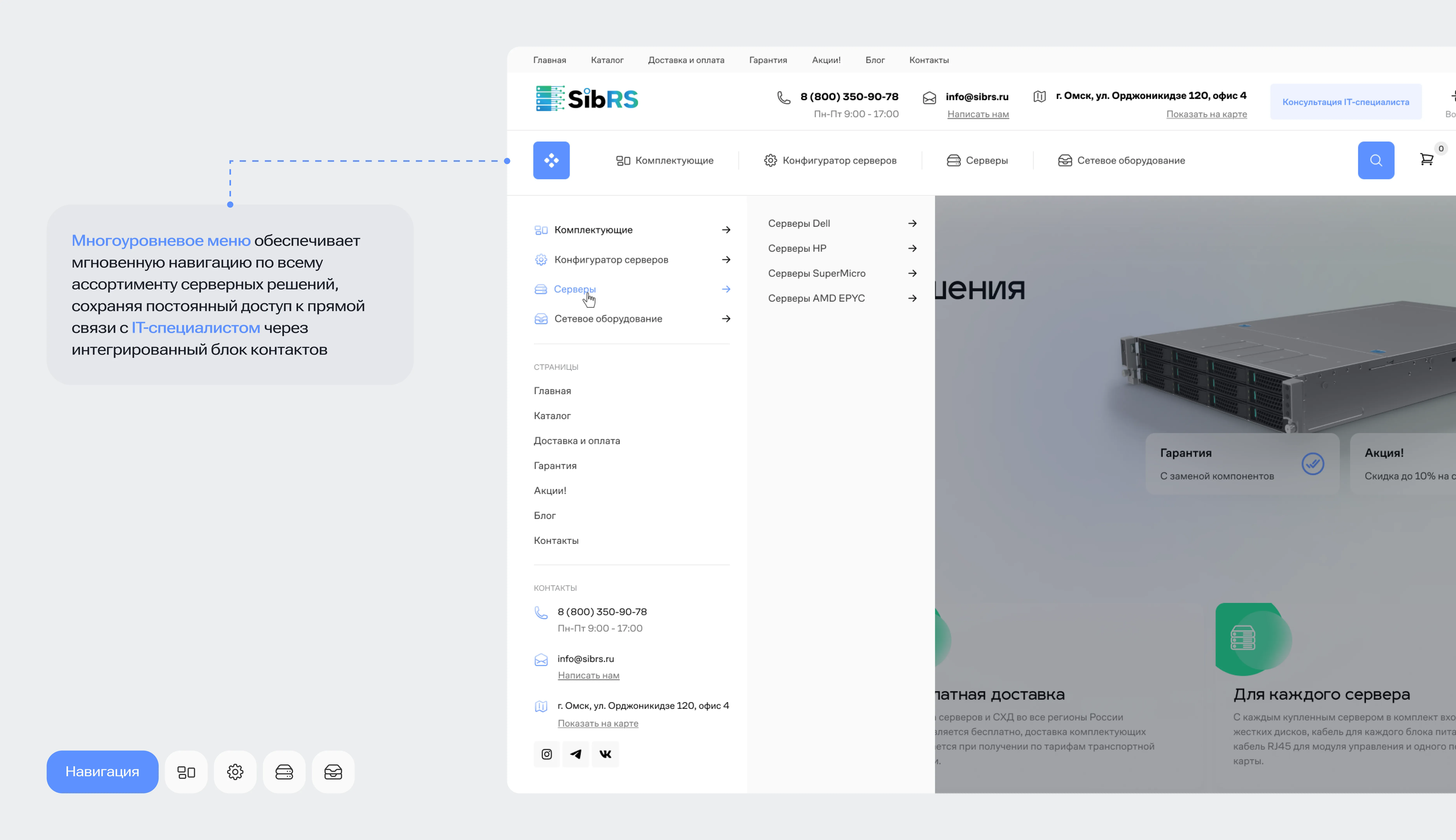
Task: Click the phone icon in sidebar contacts
Action: point(541,613)
